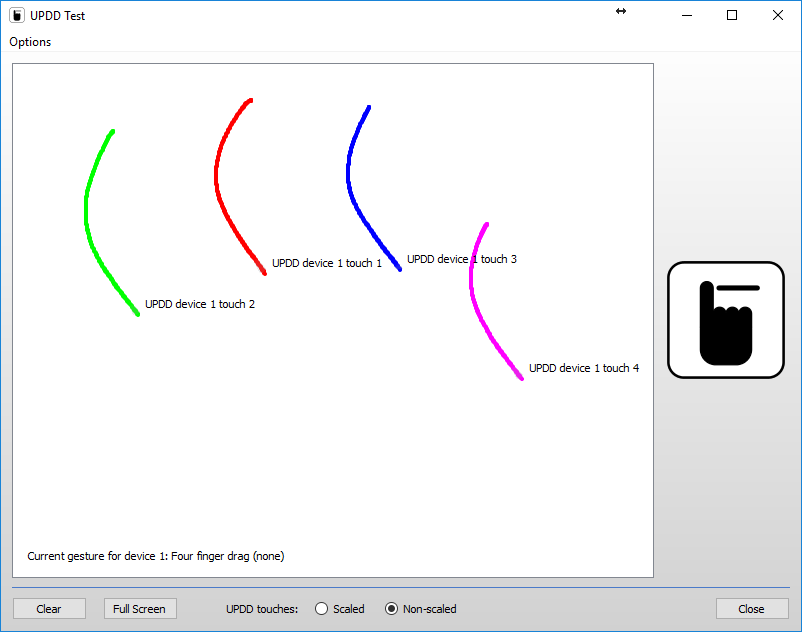Click the finger drag gesture icon
The image size is (802, 632).
(x=726, y=320)
